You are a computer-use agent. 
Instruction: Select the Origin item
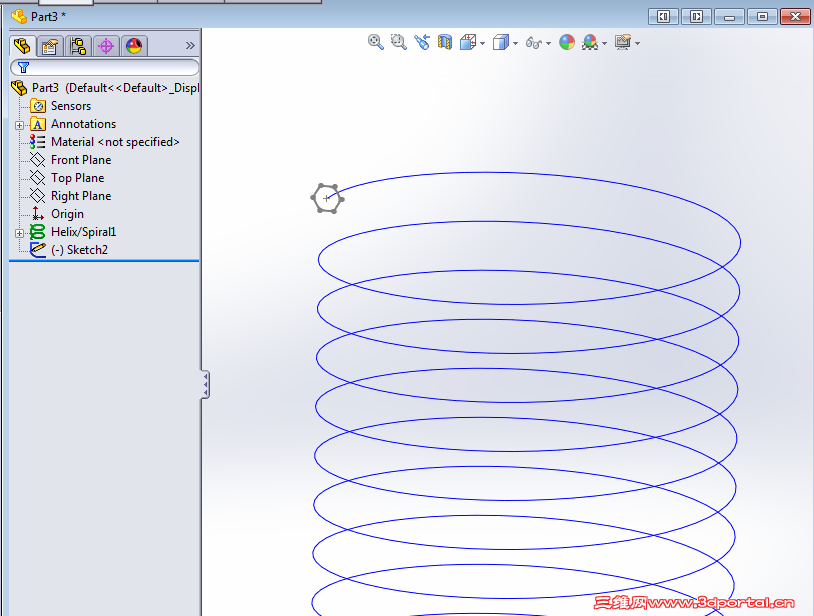point(67,214)
